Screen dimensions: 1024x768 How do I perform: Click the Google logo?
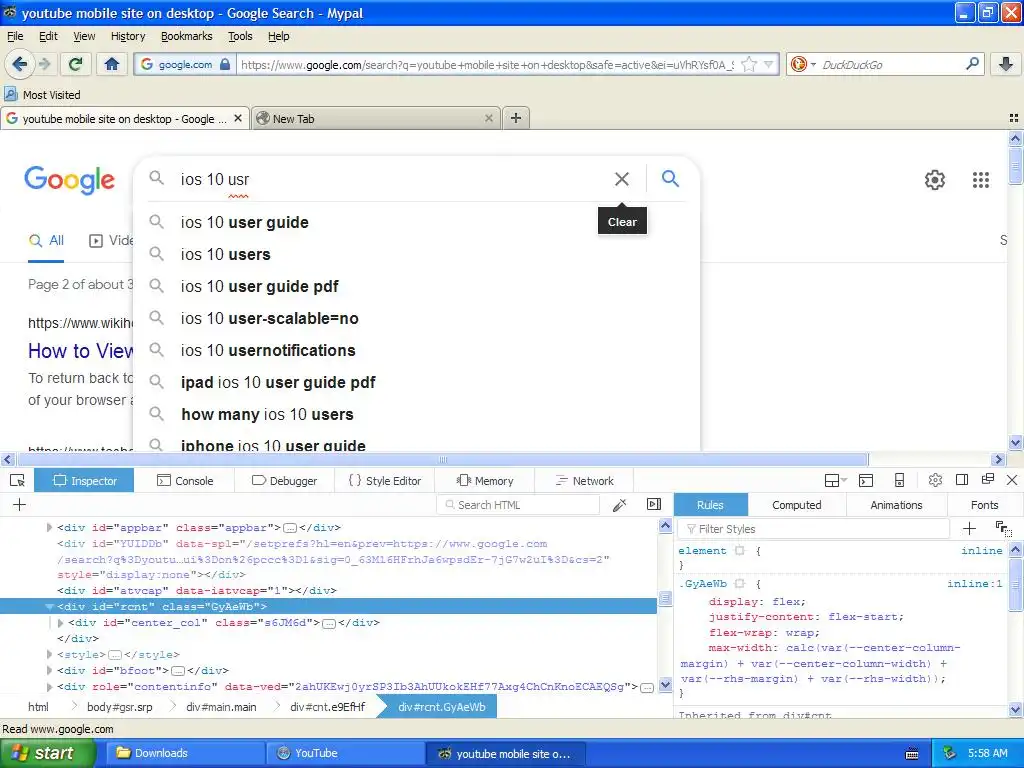[70, 180]
